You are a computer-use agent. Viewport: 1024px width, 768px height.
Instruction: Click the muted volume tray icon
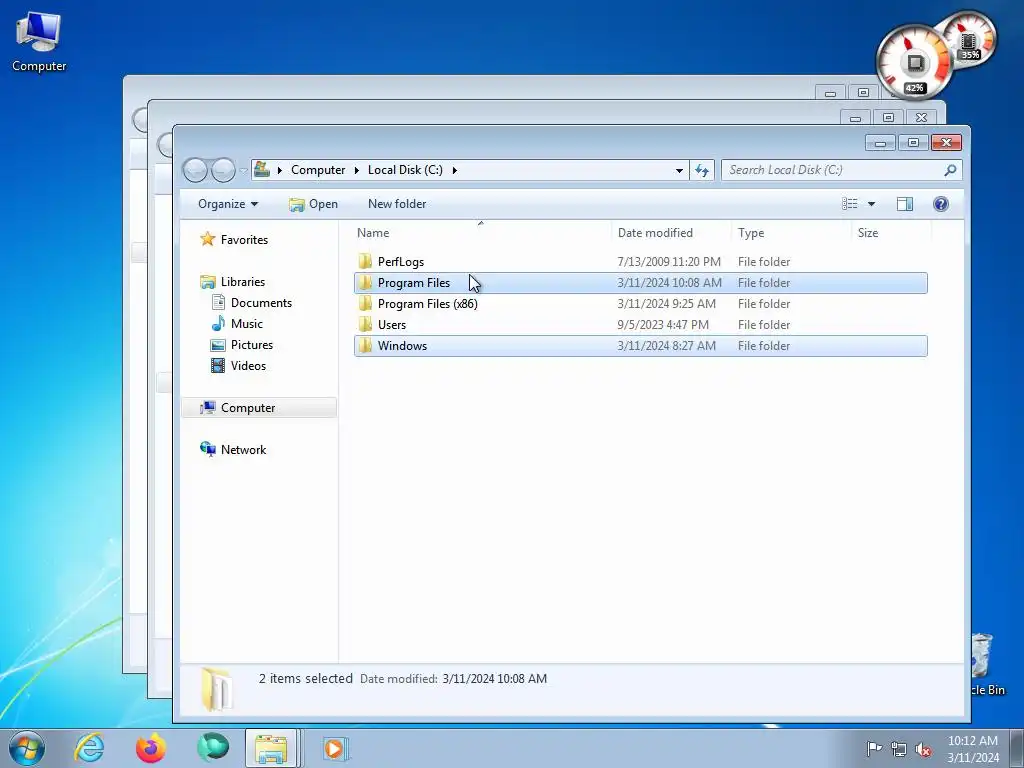pyautogui.click(x=923, y=749)
